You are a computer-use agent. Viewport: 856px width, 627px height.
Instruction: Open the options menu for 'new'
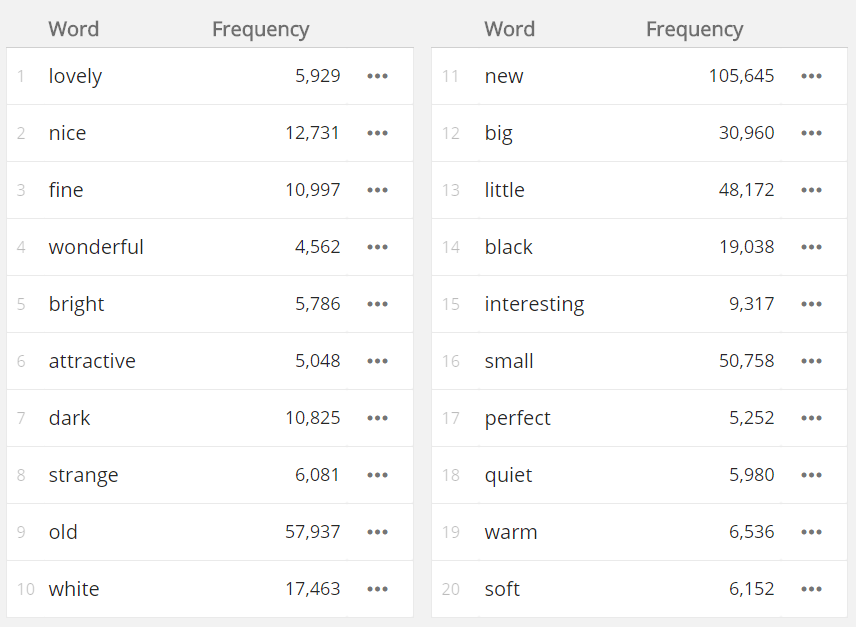pos(811,76)
